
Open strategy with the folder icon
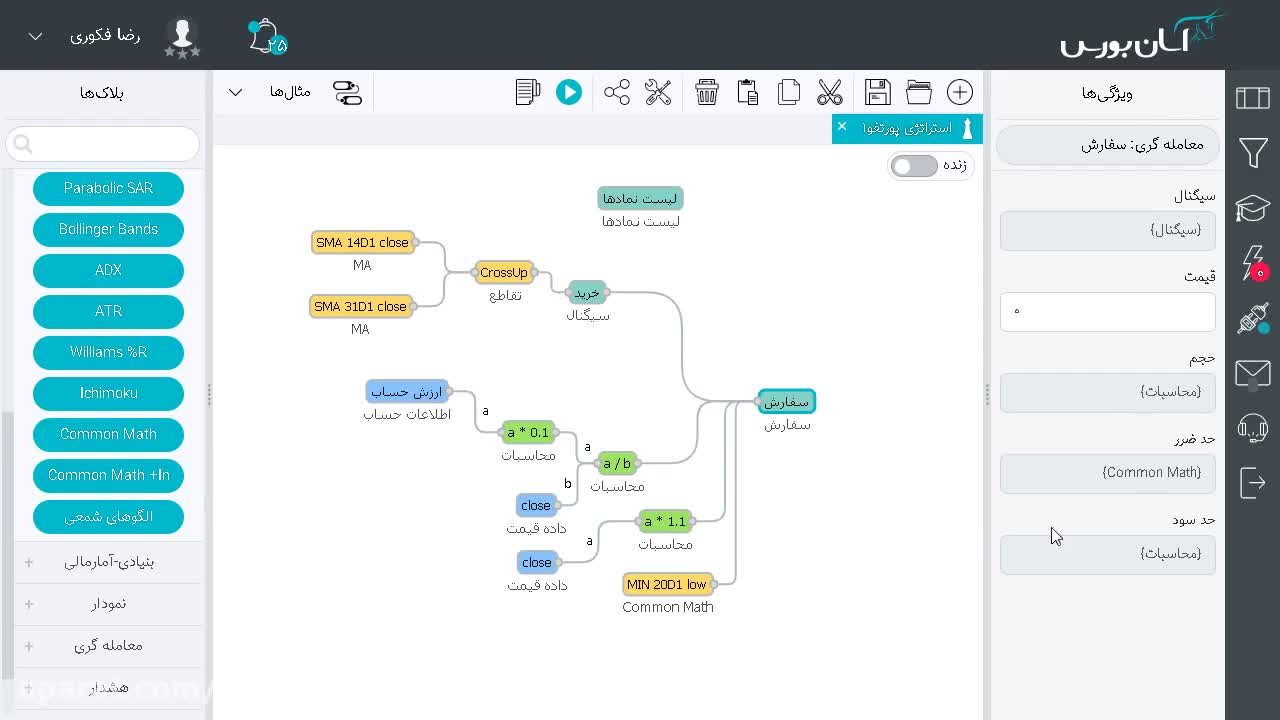pyautogui.click(x=919, y=92)
